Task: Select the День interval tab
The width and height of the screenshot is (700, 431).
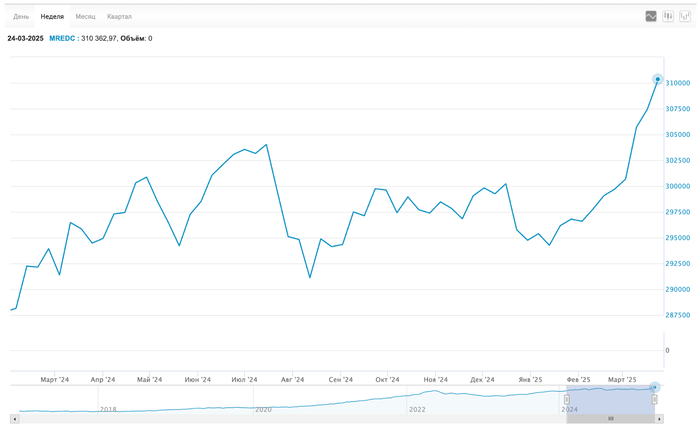Action: (21, 17)
